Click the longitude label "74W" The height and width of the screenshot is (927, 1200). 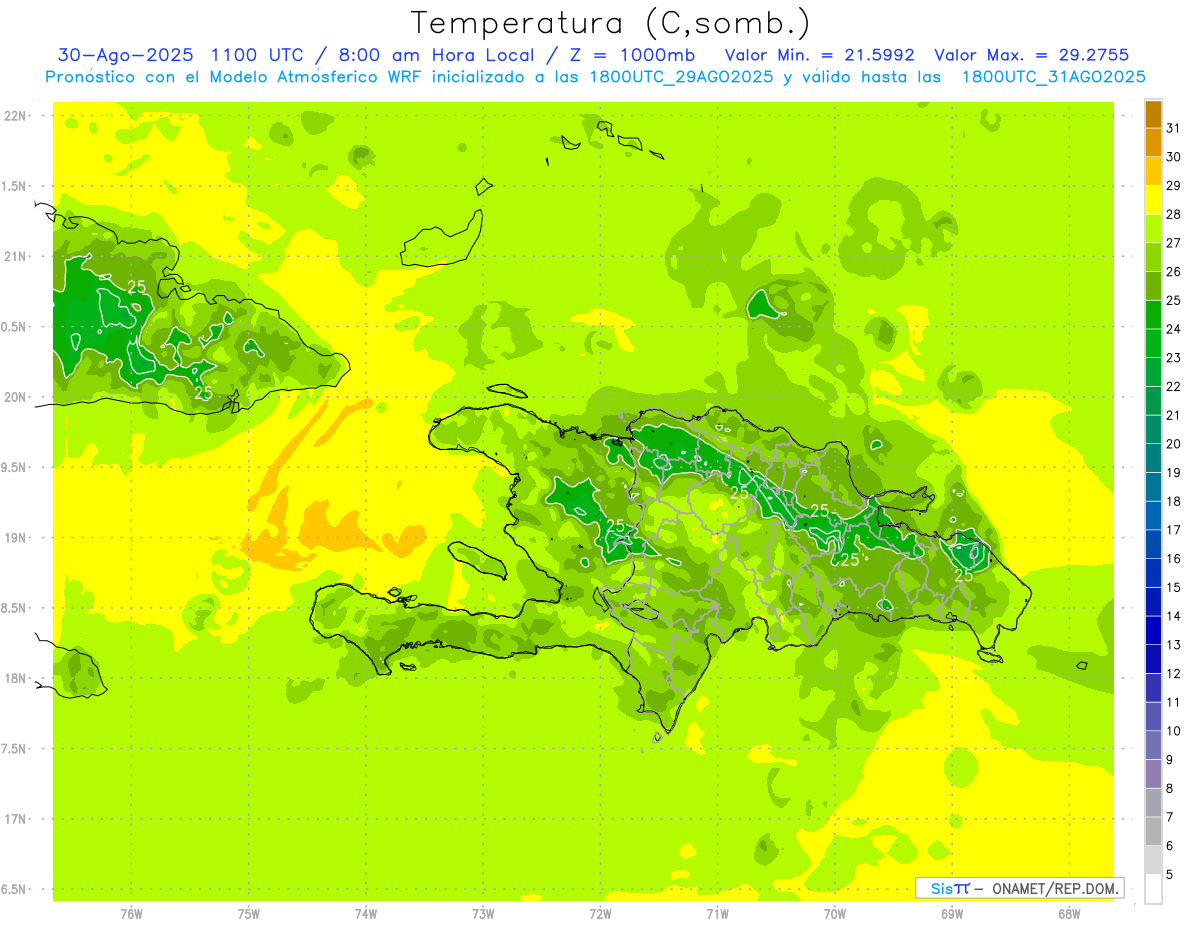[x=366, y=914]
